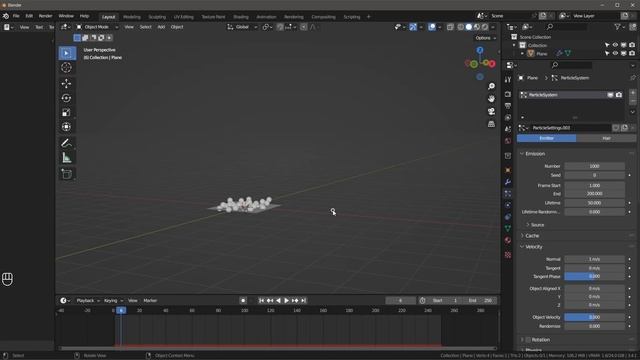Click the Lifetime field showing 50.000
The height and width of the screenshot is (360, 640).
tap(594, 203)
